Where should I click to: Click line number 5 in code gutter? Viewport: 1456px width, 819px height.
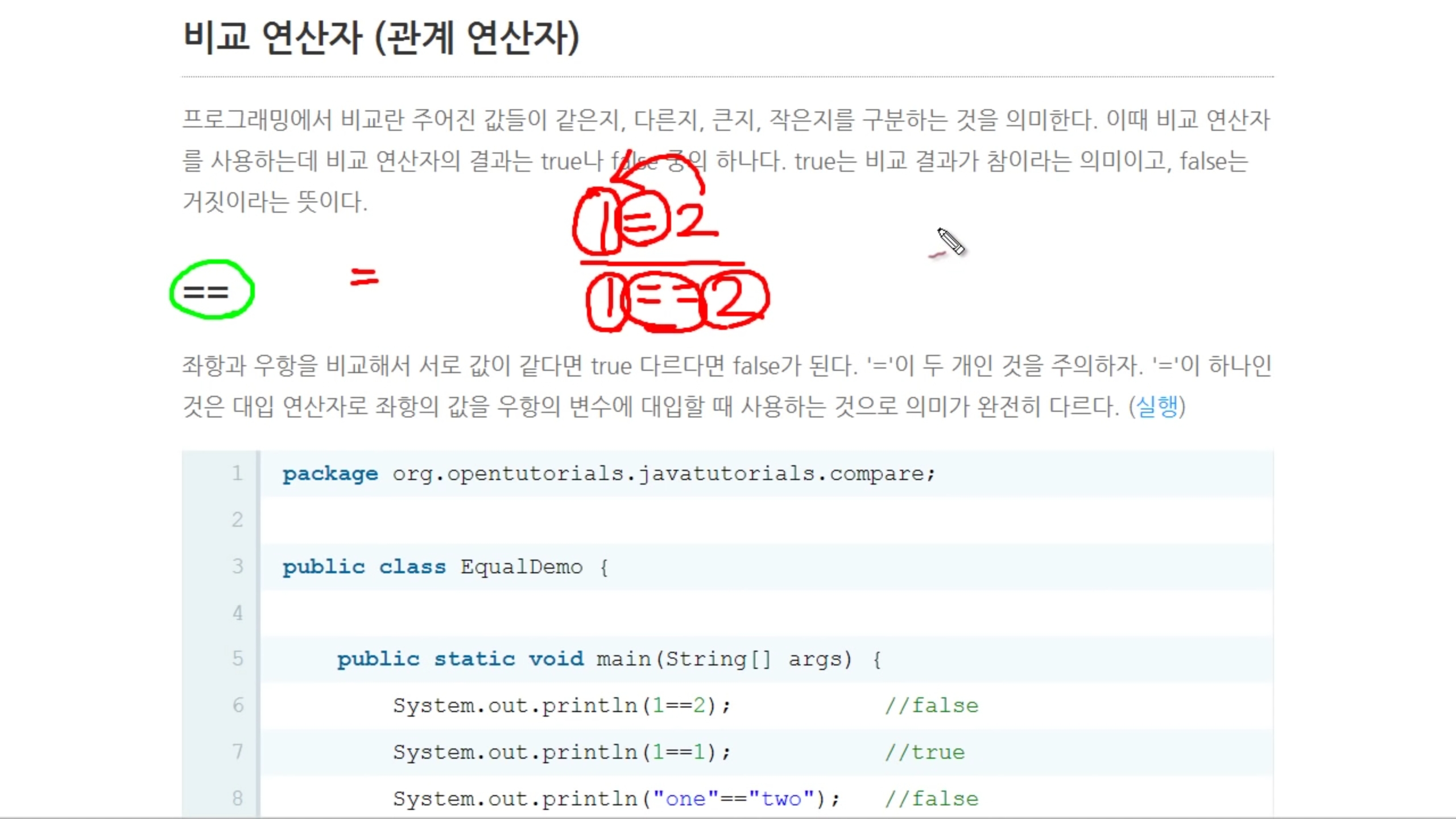click(238, 659)
